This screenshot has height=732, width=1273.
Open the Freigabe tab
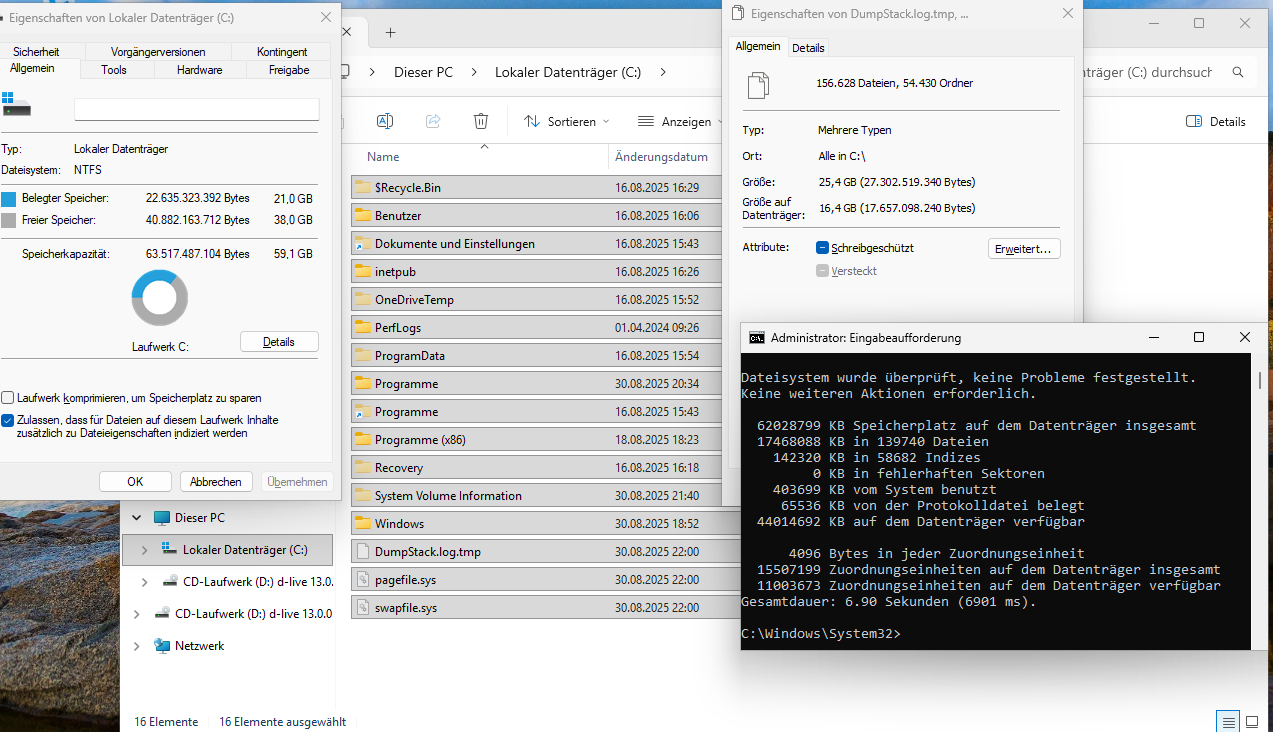coord(289,70)
